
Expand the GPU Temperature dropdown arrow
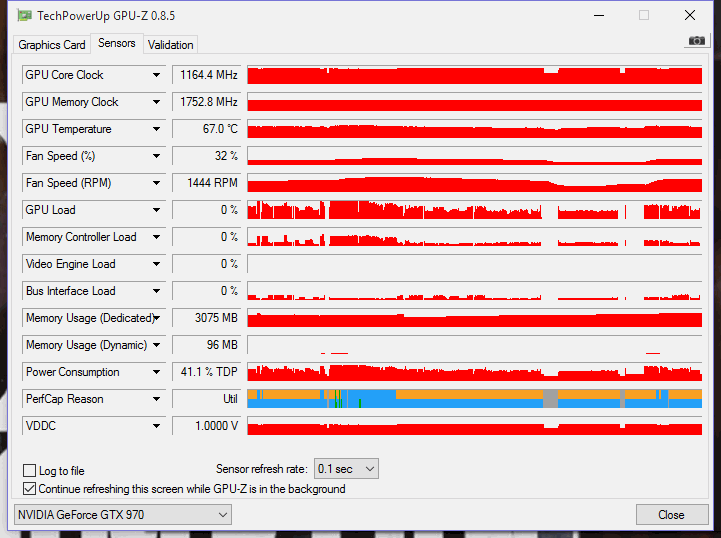pos(156,129)
